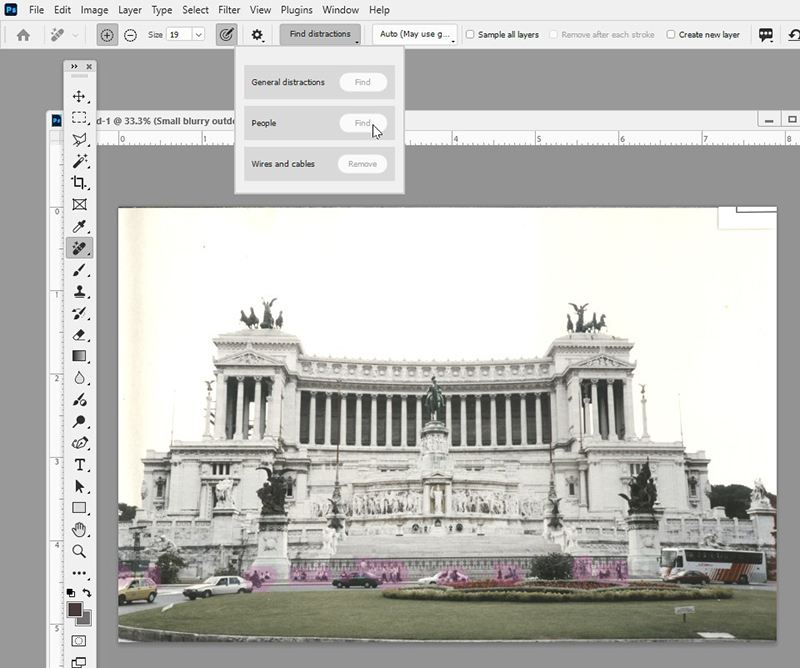Select the Eraser tool
The height and width of the screenshot is (668, 800).
click(79, 335)
